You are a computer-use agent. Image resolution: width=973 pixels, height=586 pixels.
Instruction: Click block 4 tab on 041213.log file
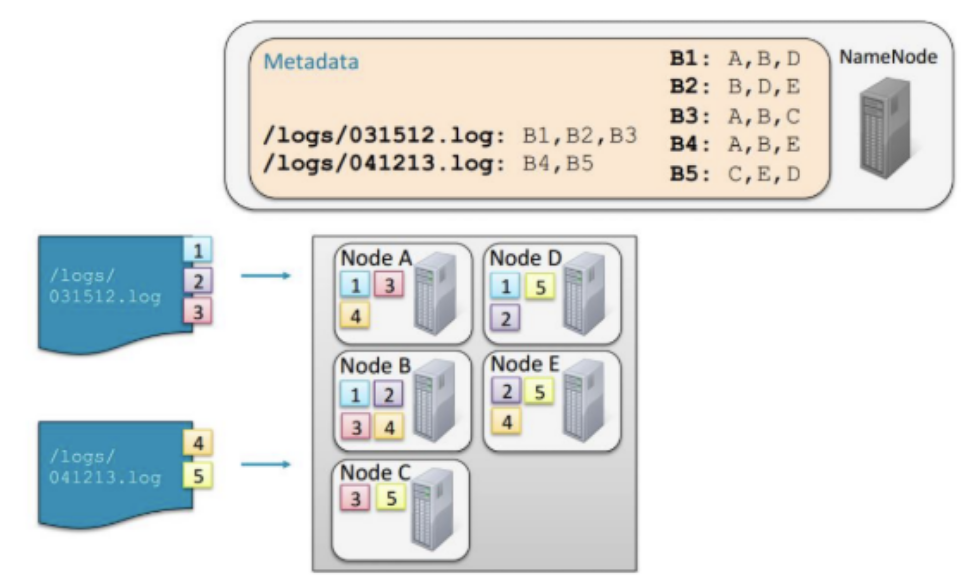[198, 443]
